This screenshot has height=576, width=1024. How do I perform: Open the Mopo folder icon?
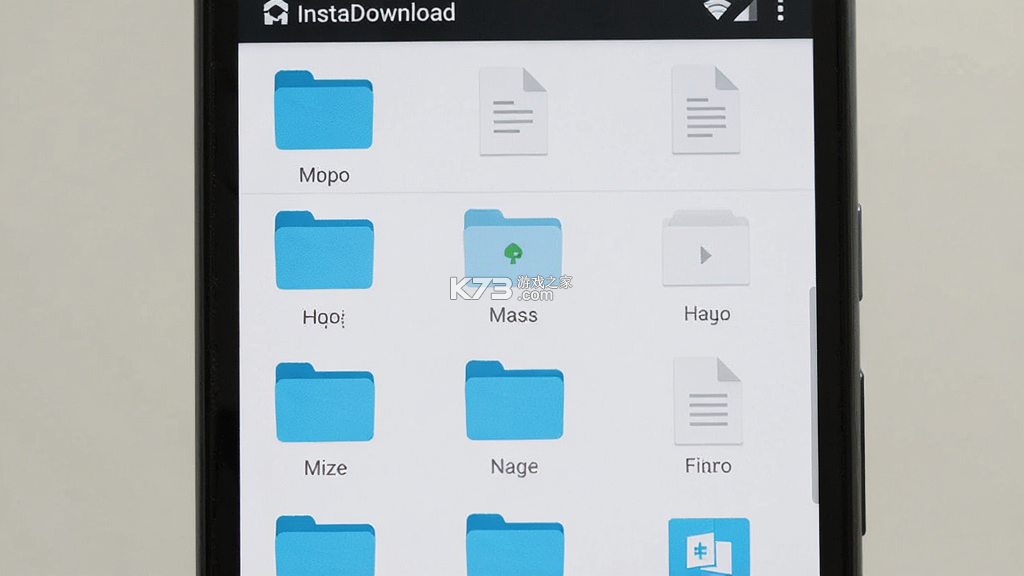click(323, 110)
